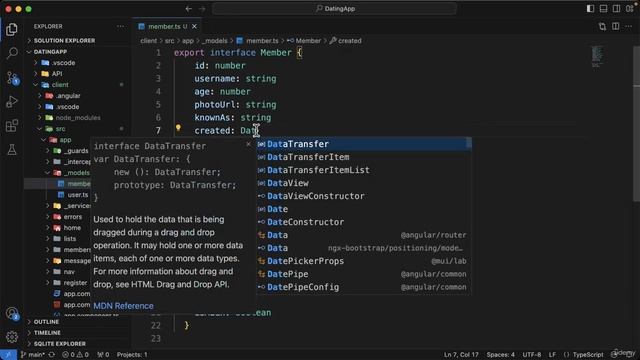Screen dimensions: 640x360
Task: Open Source Control view in activity bar
Action: [x=12, y=78]
